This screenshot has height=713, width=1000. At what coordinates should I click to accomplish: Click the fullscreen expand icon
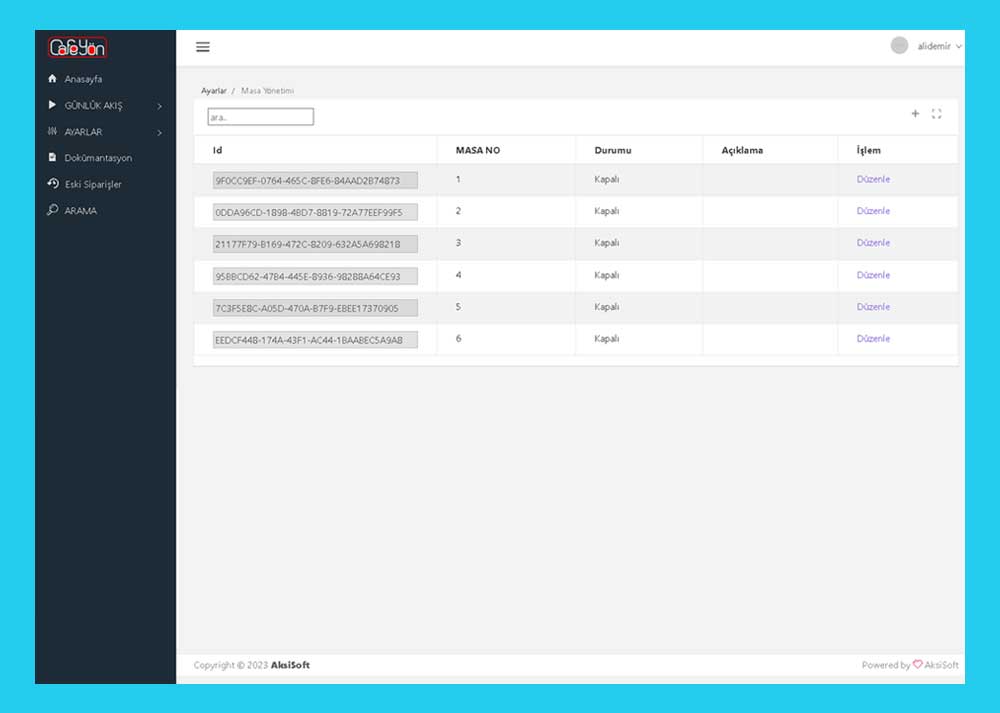937,114
